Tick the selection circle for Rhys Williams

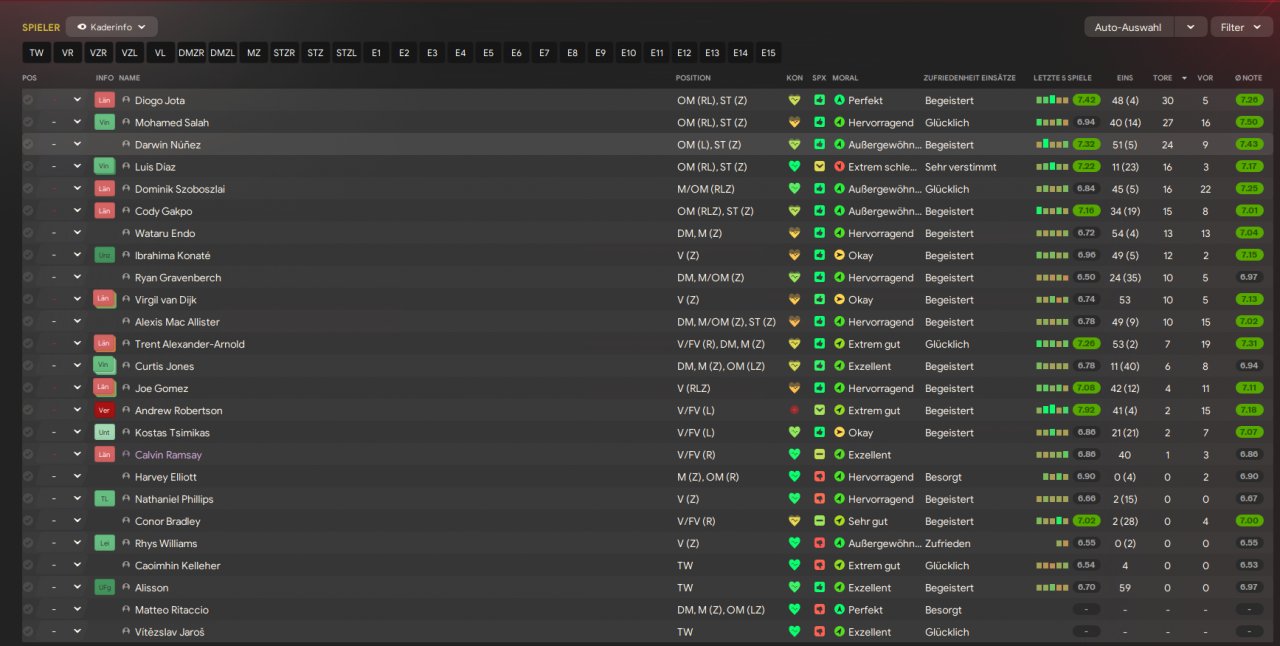point(28,543)
